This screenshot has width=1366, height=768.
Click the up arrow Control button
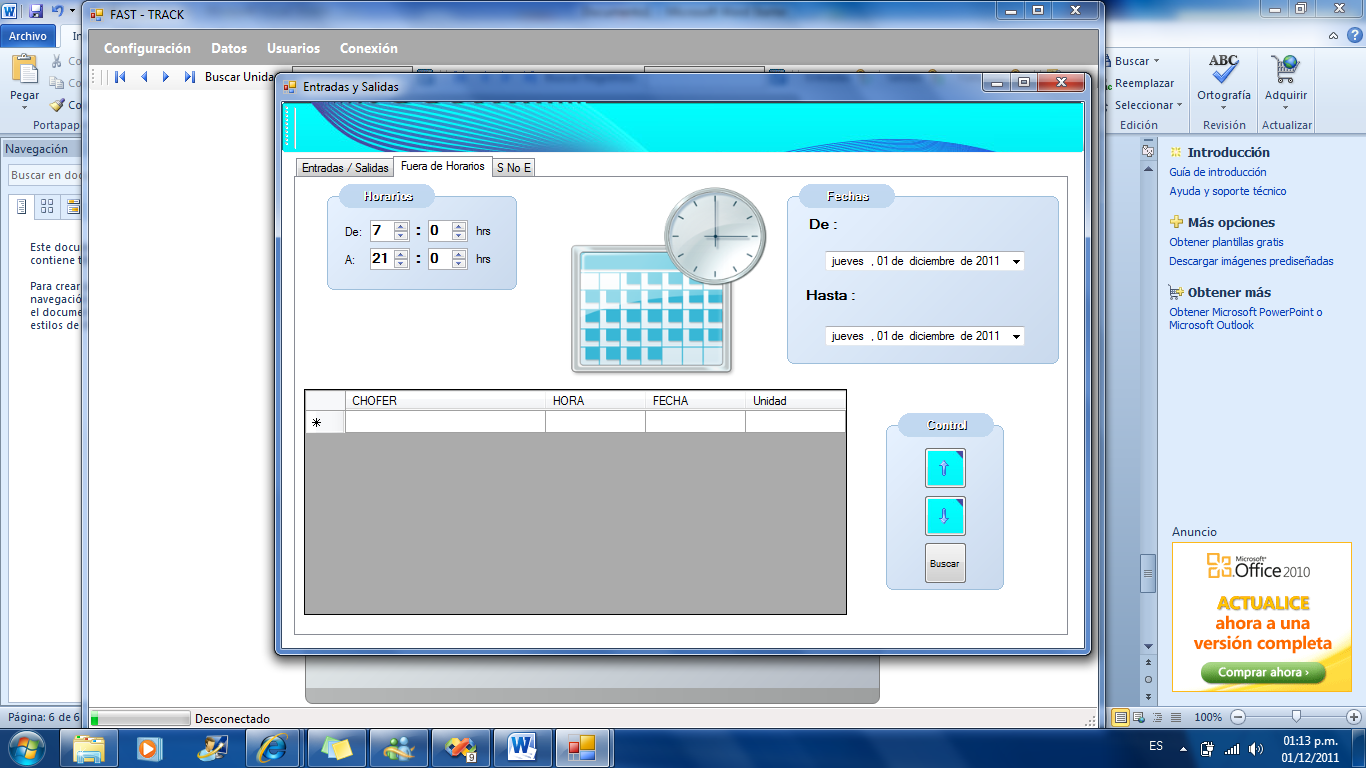[945, 468]
